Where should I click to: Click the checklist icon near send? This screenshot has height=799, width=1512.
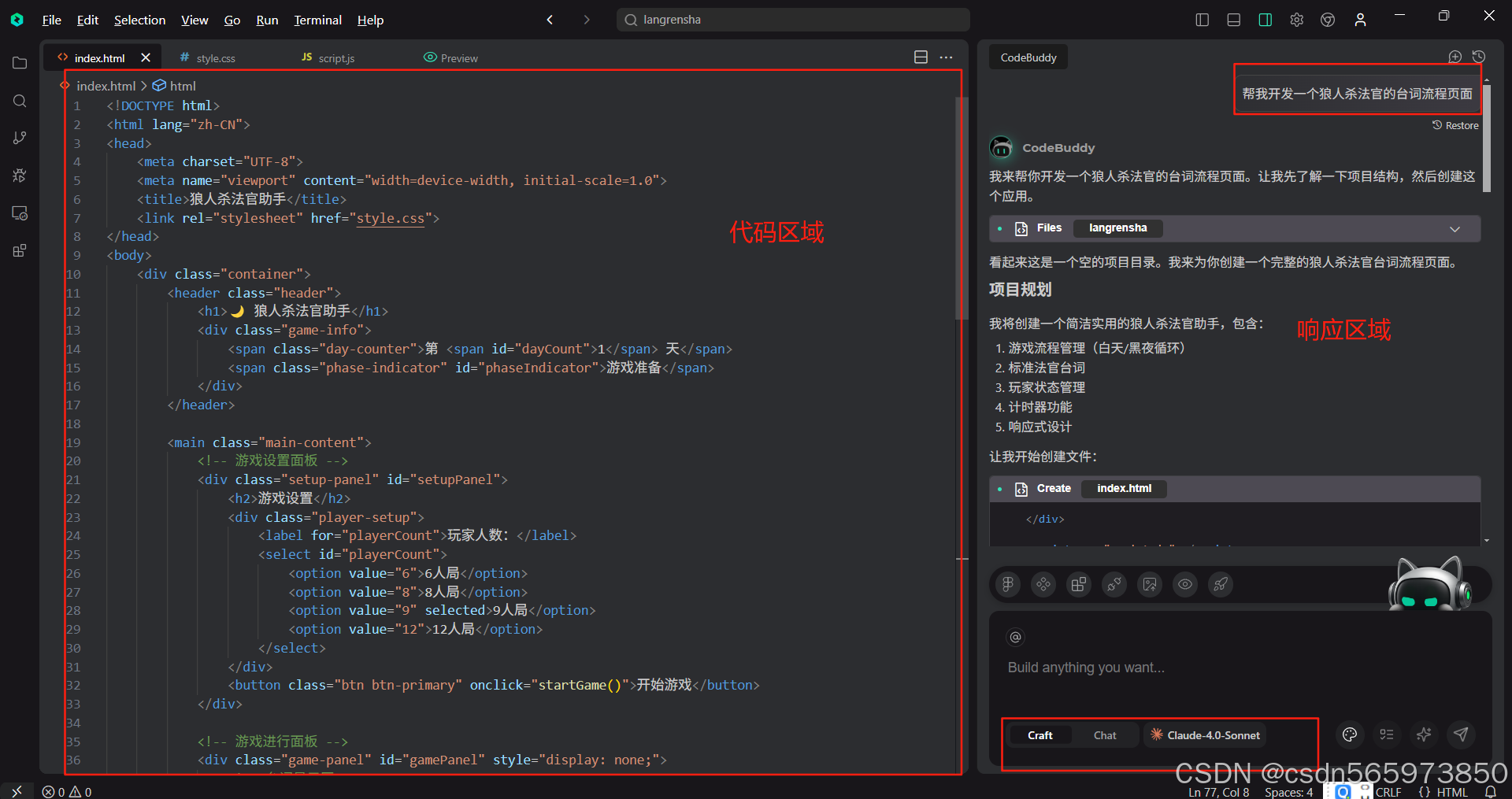[1387, 734]
